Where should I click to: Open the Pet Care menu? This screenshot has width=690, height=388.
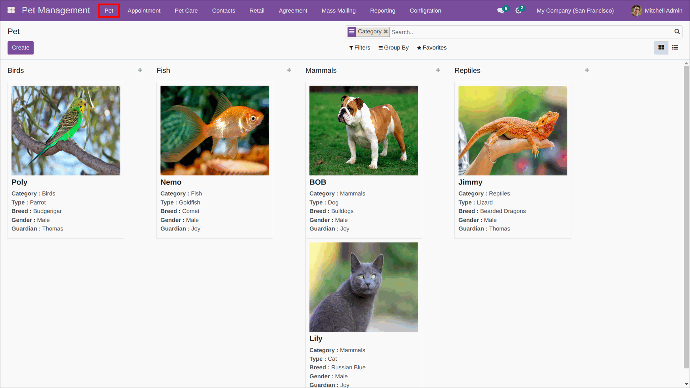pyautogui.click(x=186, y=11)
